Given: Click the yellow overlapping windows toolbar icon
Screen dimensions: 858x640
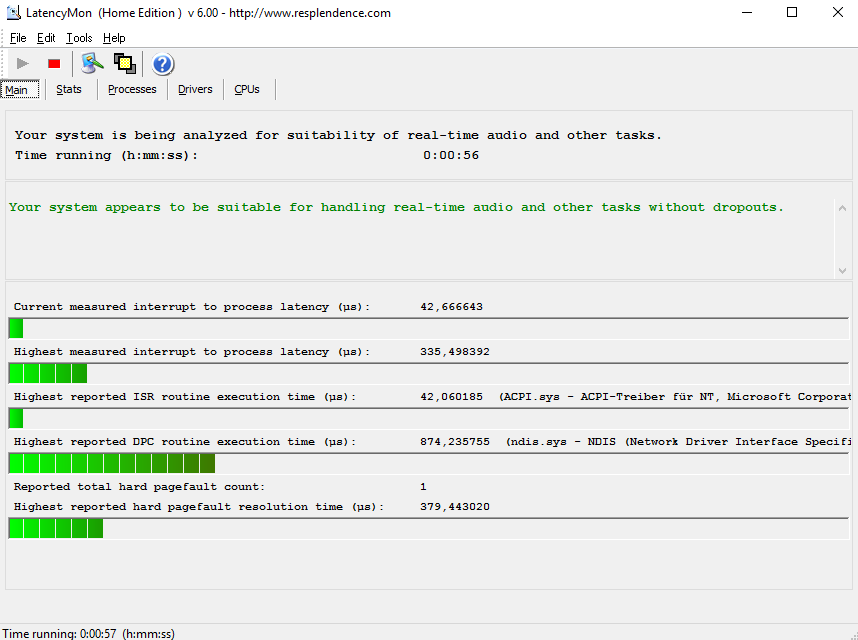Looking at the screenshot, I should pos(124,64).
